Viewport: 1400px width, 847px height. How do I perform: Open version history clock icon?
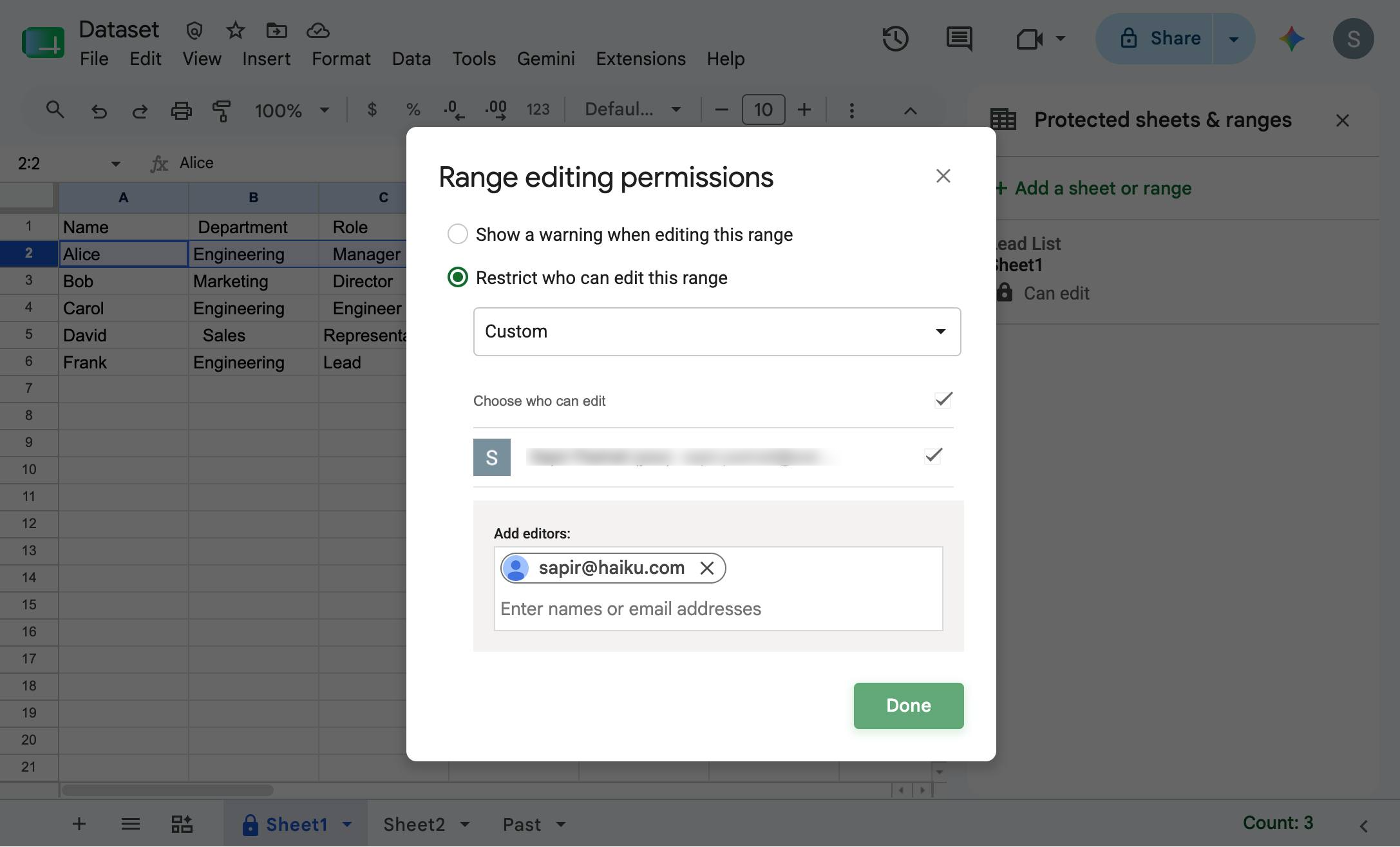tap(895, 39)
